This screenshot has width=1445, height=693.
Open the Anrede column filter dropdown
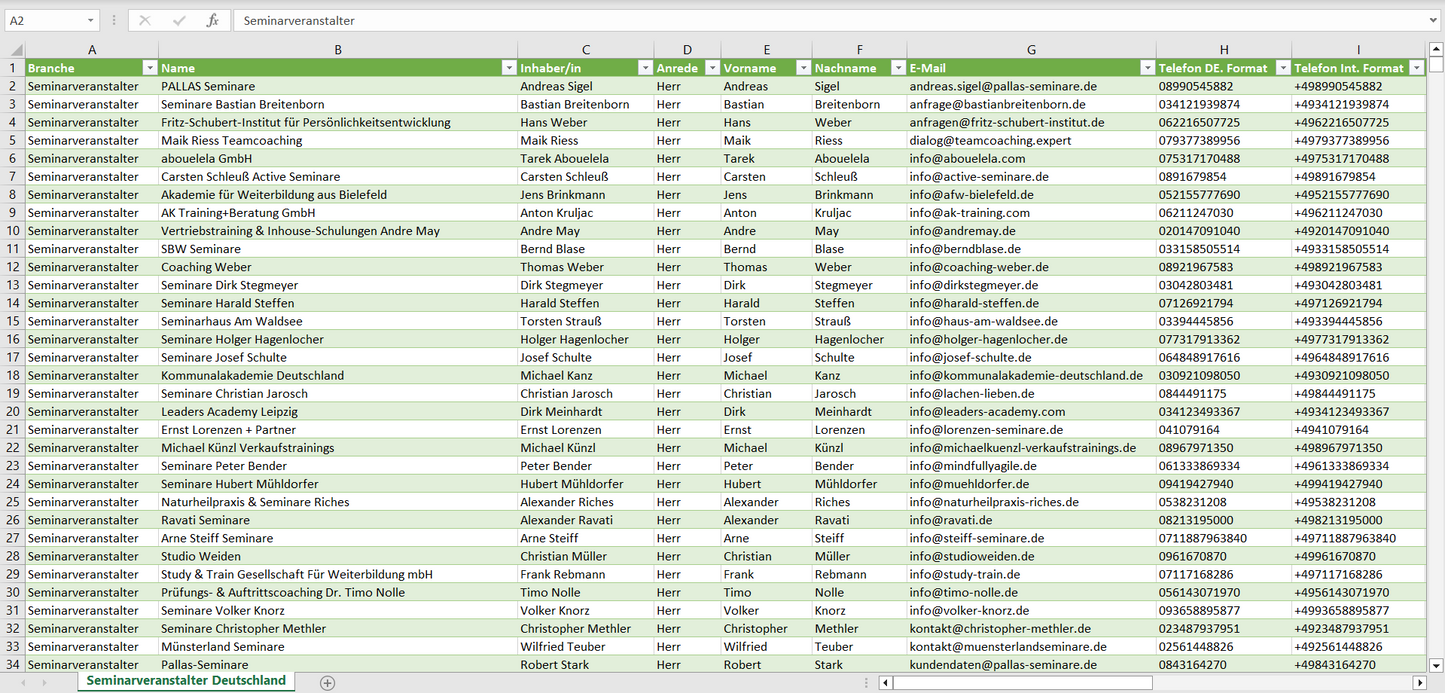click(712, 68)
